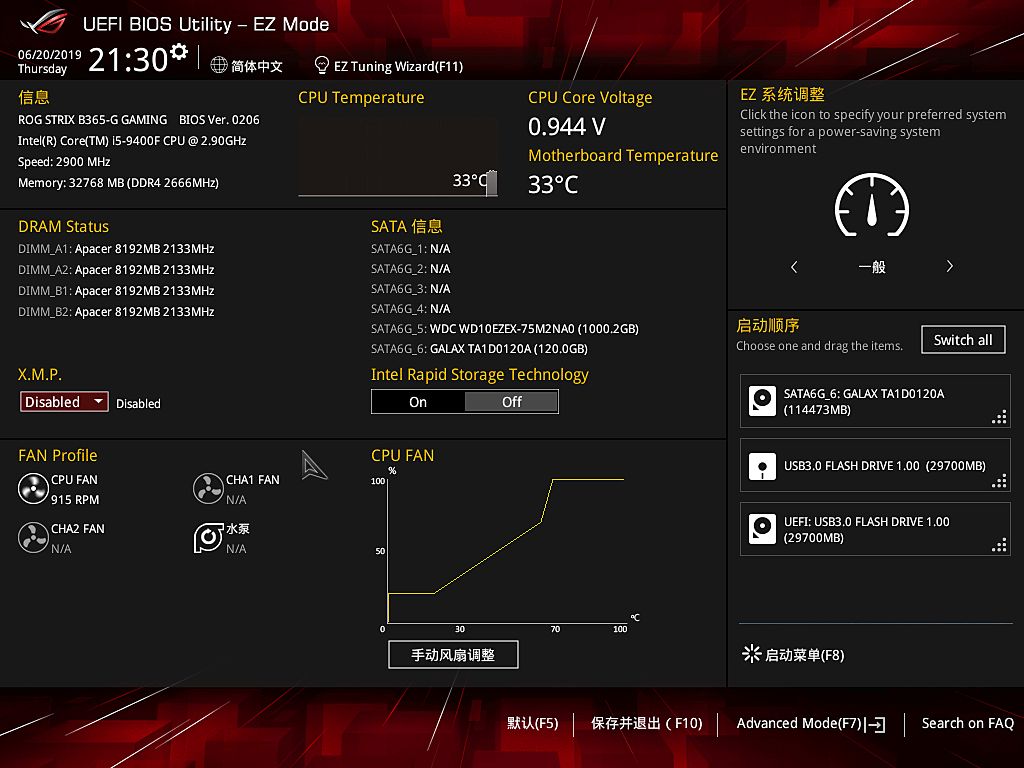Screen dimensions: 1024x768
Task: Click the Advanced Mode exit arrow icon
Action: pos(875,724)
